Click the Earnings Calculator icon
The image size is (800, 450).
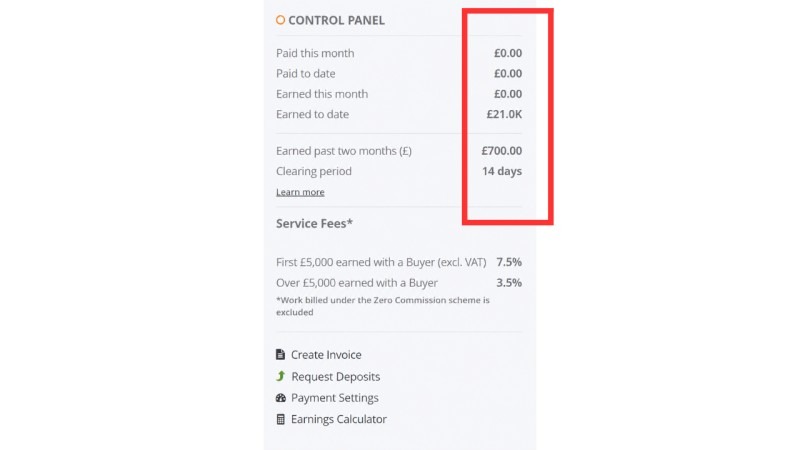tap(280, 419)
